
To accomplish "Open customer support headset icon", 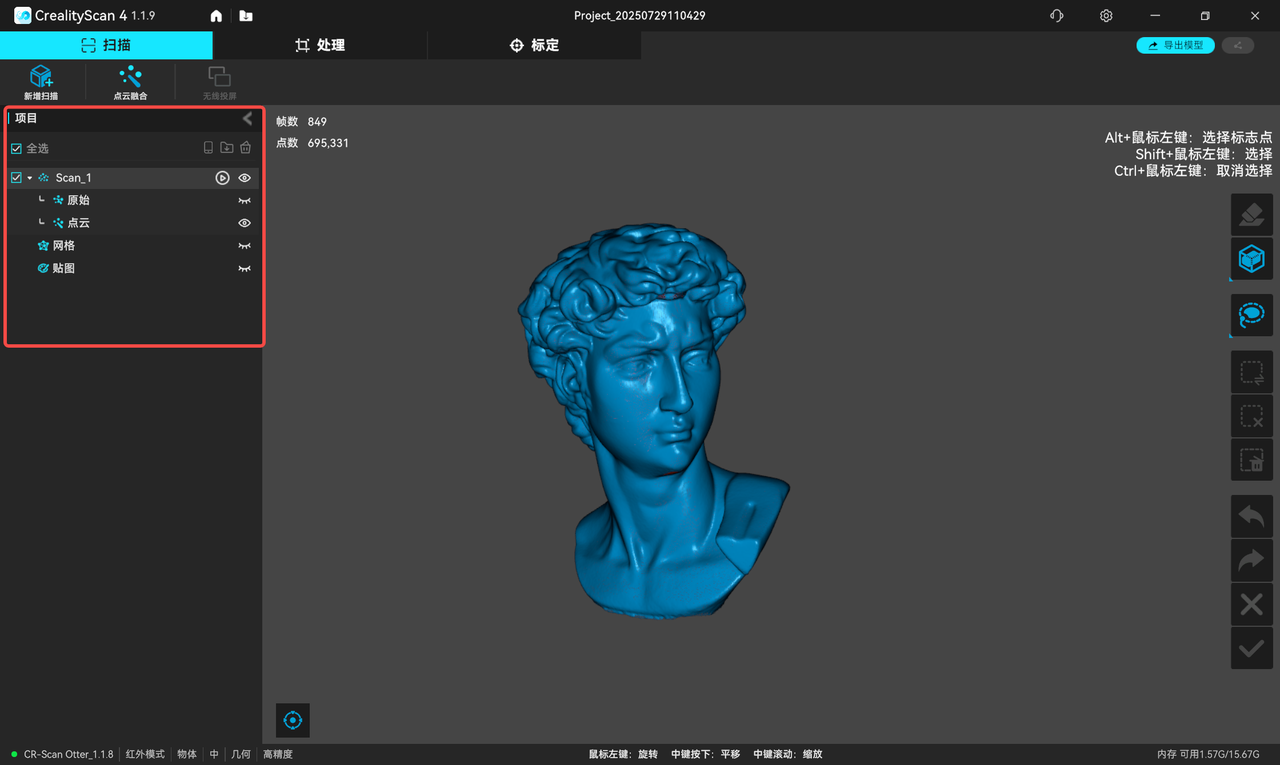I will pos(1057,16).
